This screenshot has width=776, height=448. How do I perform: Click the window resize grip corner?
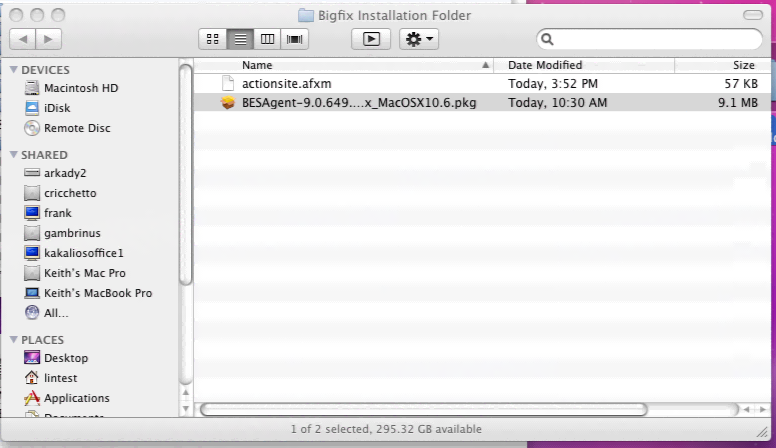(762, 432)
